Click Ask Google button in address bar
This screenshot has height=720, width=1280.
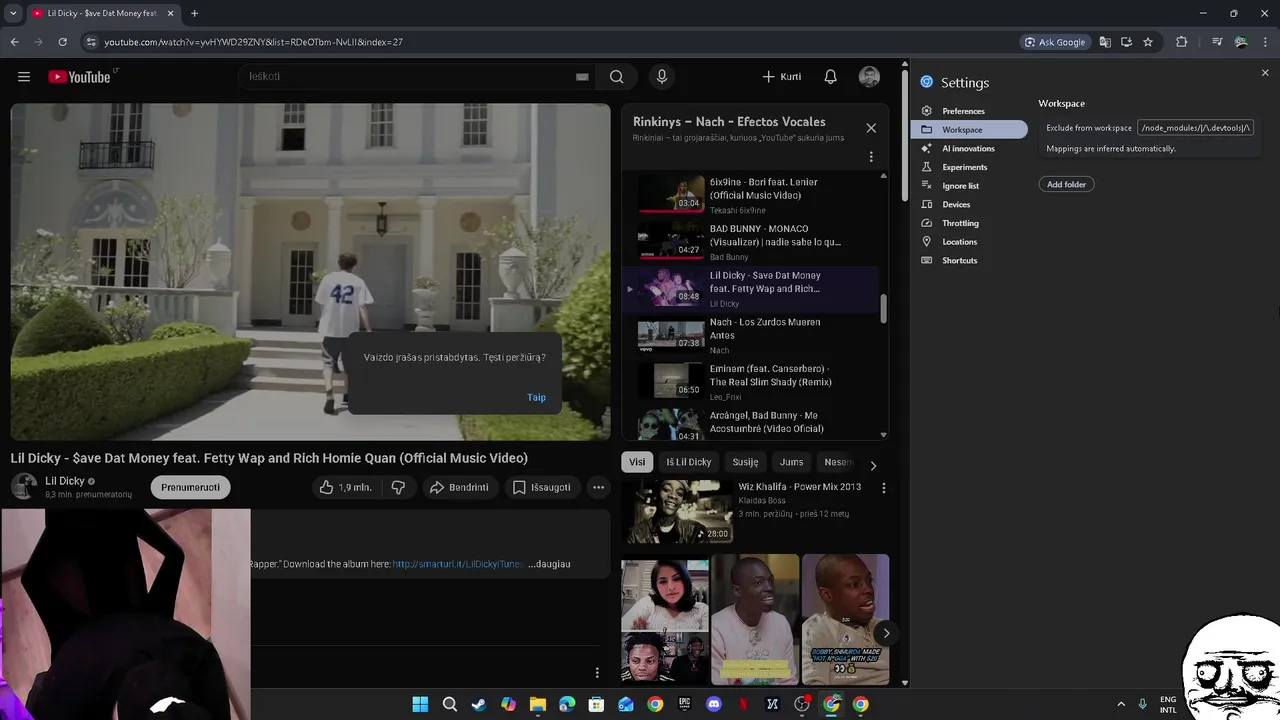[1055, 42]
